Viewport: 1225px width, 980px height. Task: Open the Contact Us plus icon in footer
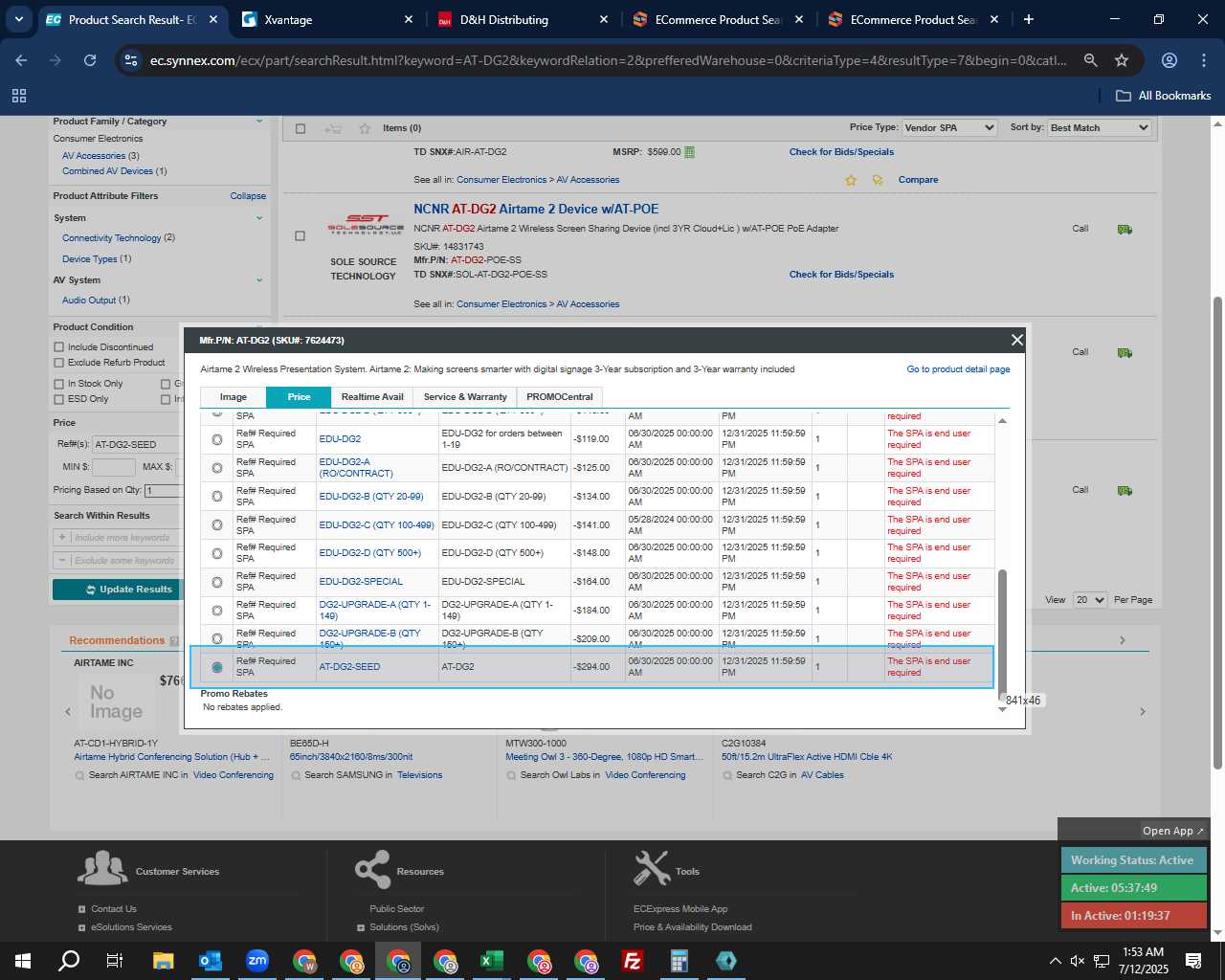click(82, 909)
